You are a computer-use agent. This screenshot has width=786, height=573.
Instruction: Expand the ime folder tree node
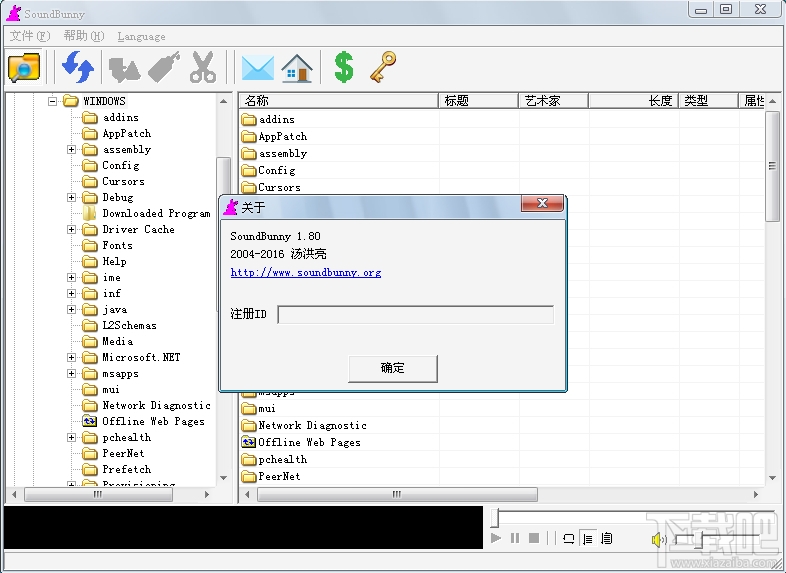point(71,278)
